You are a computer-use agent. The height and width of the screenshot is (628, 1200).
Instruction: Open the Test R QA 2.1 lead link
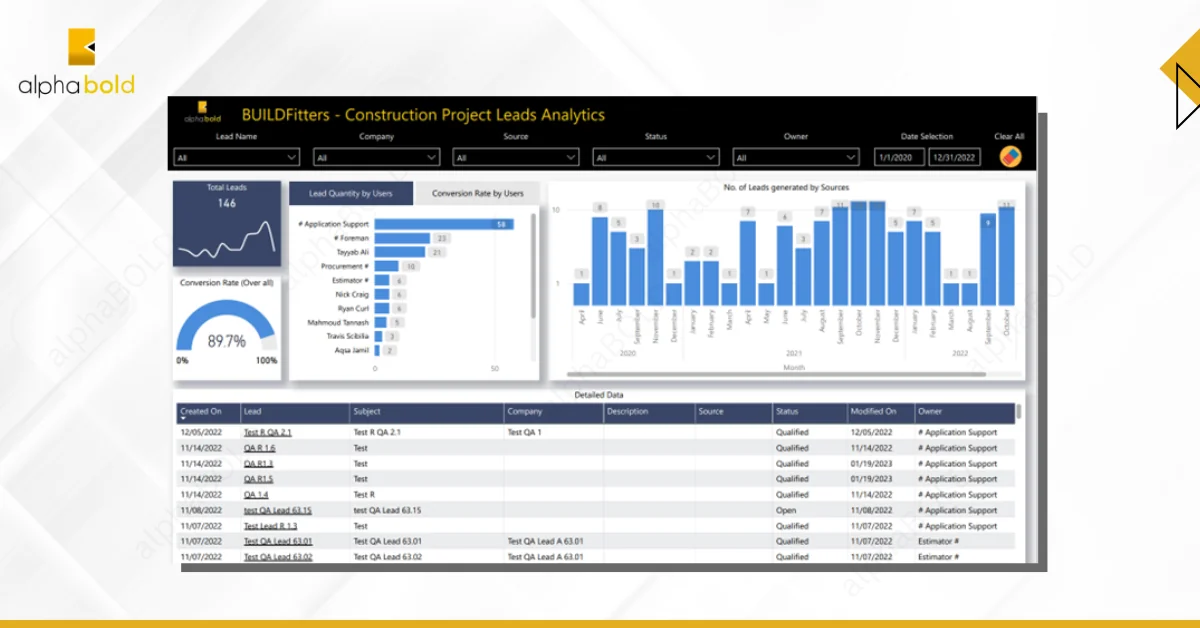point(268,433)
